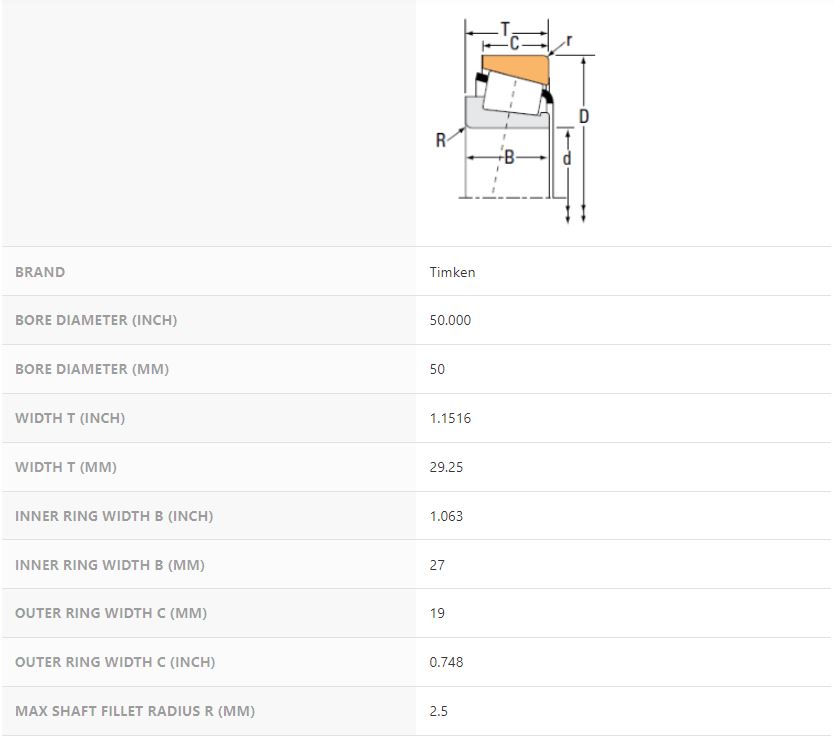Screen dimensions: 834x736
Task: Select the INNER RING WIDTH B (MM) label
Action: 110,565
